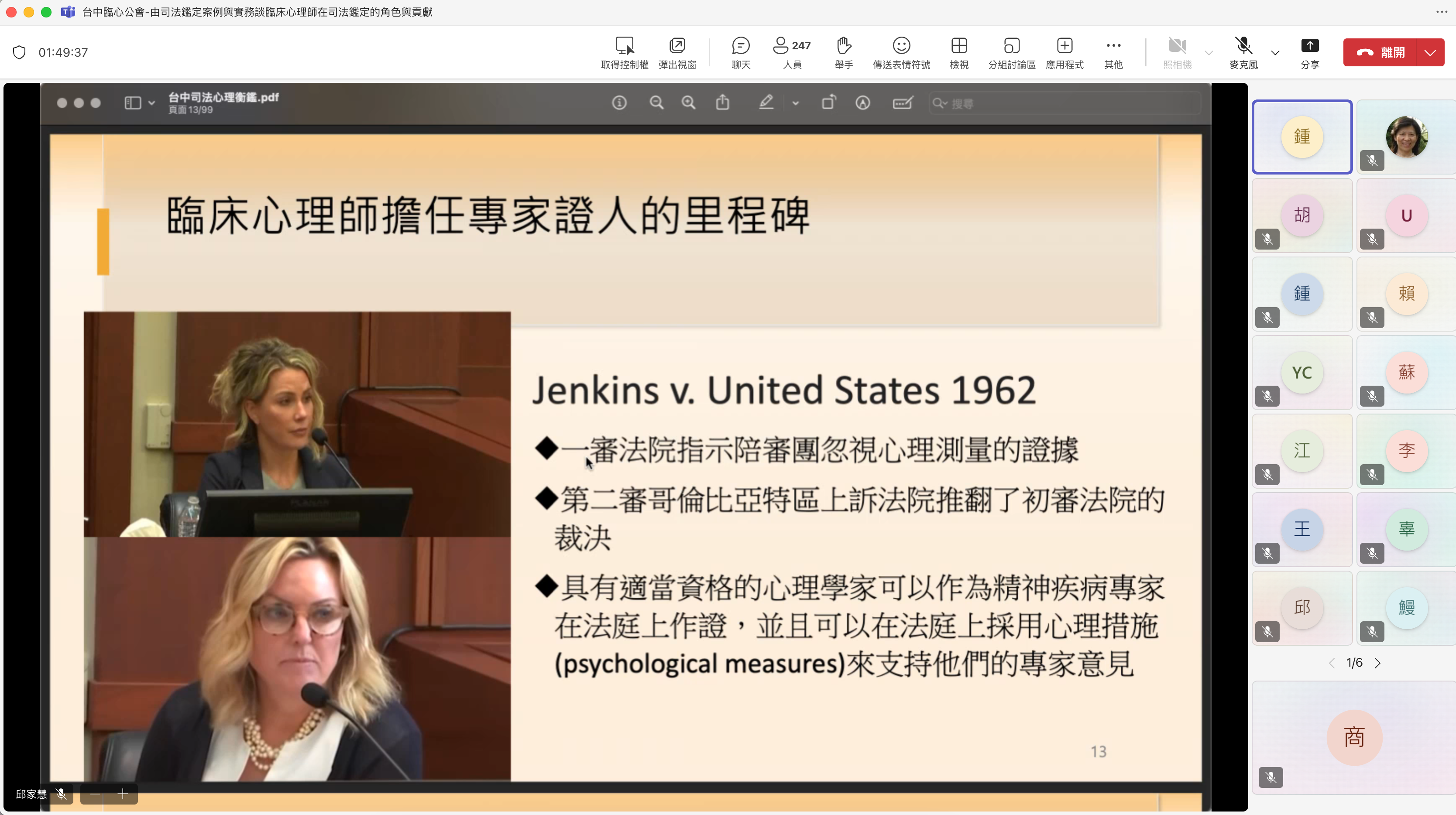Select the 蘇 participant tile
This screenshot has width=1456, height=815.
pos(1406,373)
